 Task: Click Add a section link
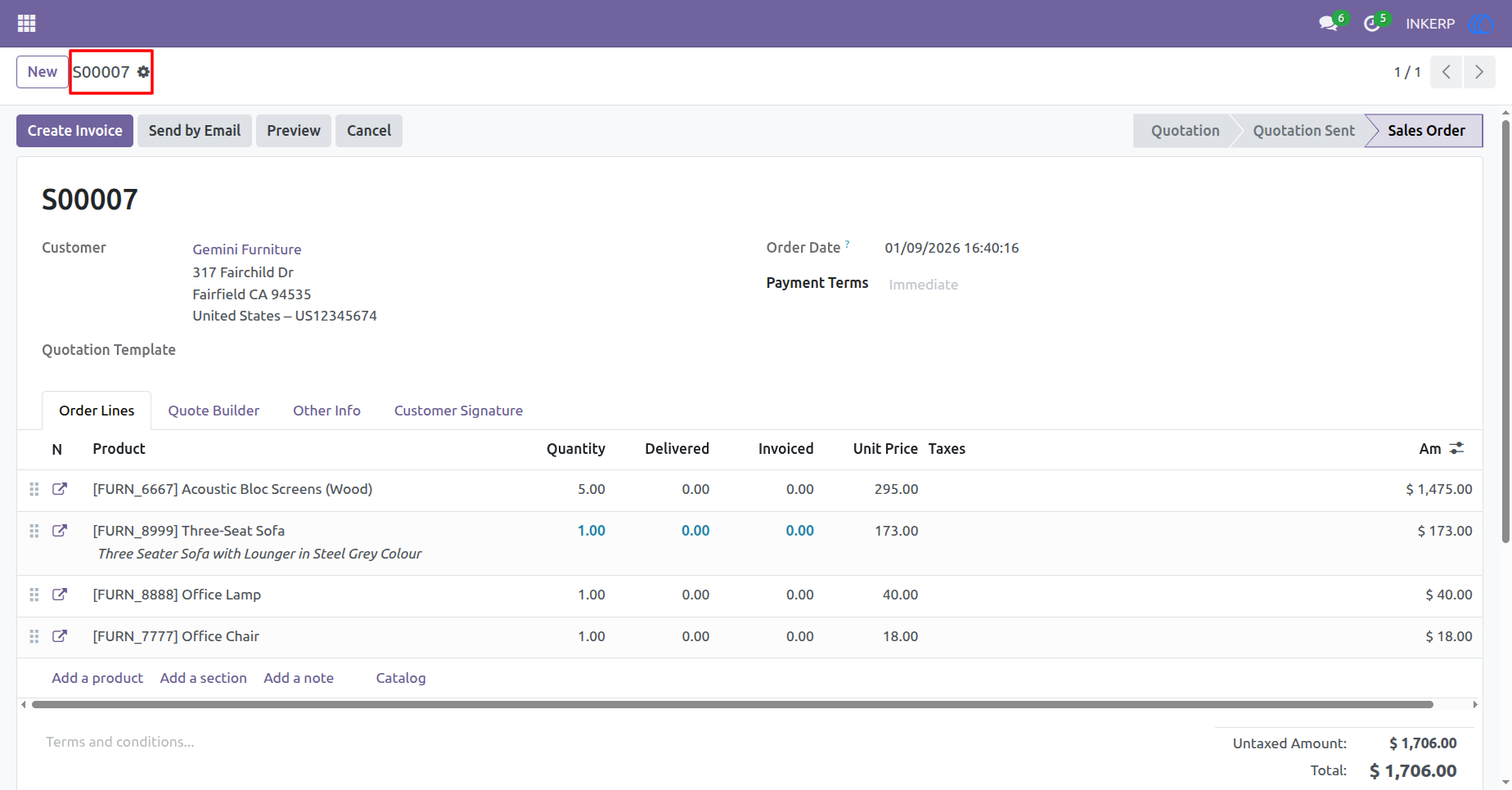point(204,678)
